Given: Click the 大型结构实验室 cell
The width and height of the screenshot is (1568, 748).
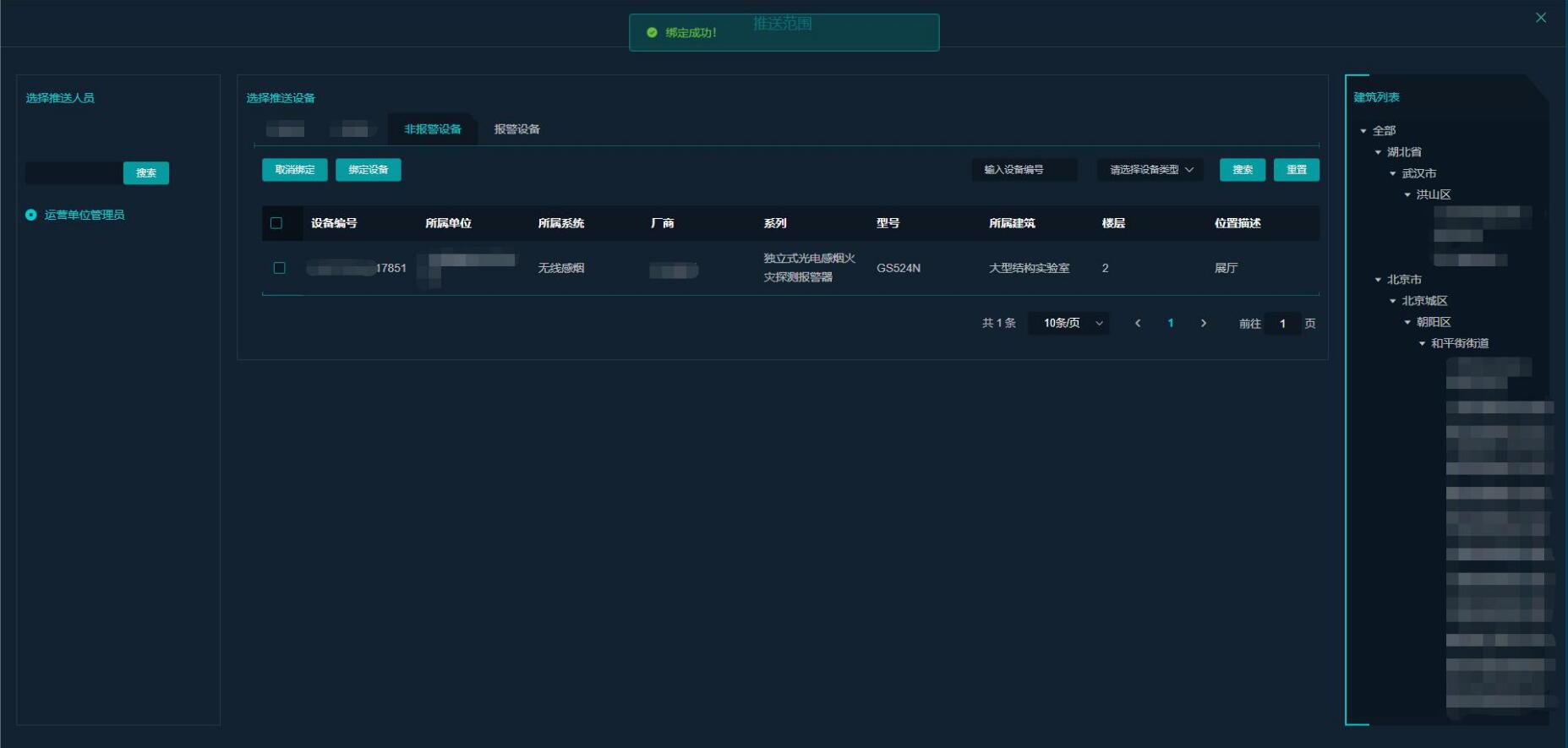Looking at the screenshot, I should point(1030,268).
